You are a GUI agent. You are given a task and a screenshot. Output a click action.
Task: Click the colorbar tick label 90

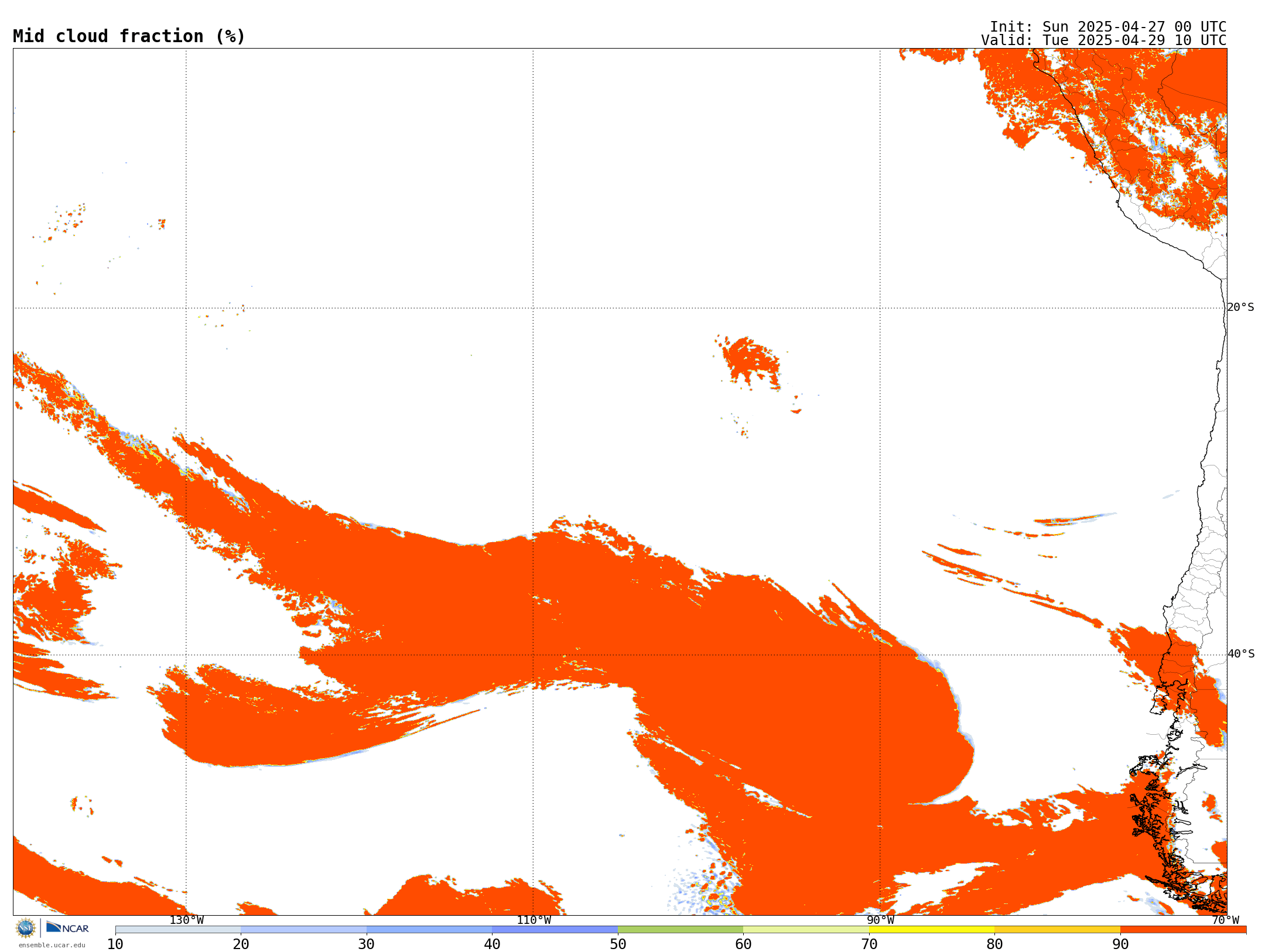pyautogui.click(x=1120, y=944)
